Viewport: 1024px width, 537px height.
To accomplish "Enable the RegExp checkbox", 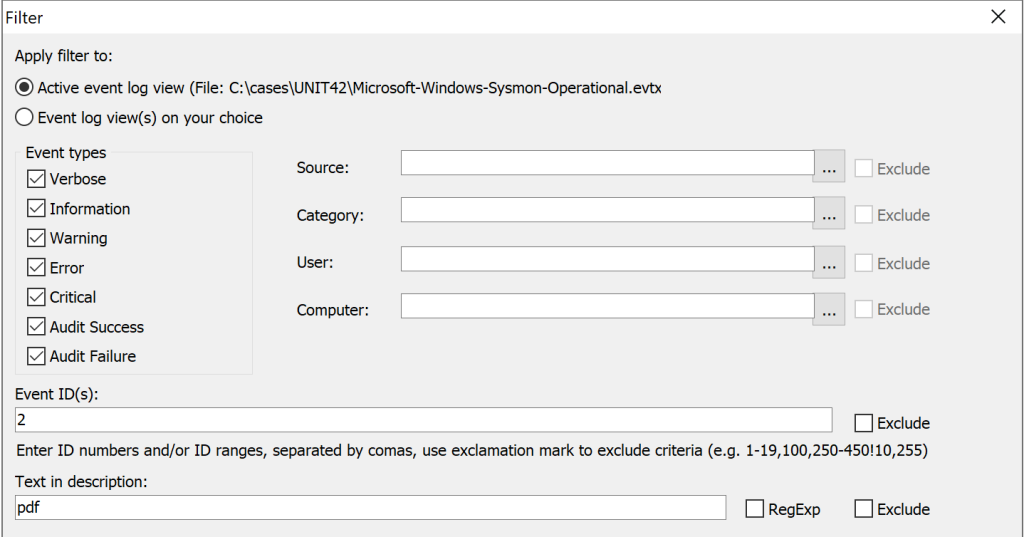I will [754, 509].
